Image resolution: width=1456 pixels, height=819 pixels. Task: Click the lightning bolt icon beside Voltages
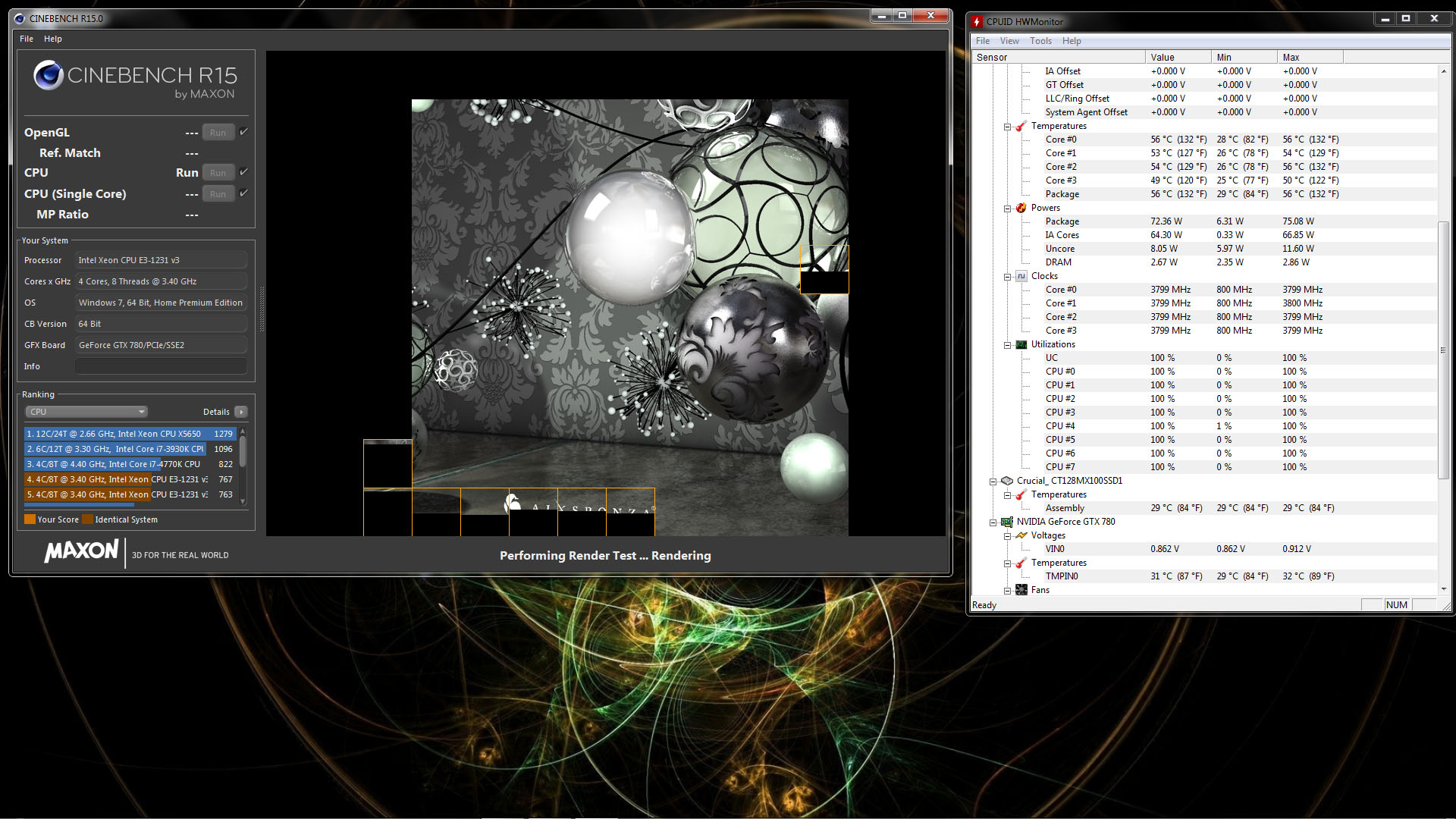[x=1021, y=535]
